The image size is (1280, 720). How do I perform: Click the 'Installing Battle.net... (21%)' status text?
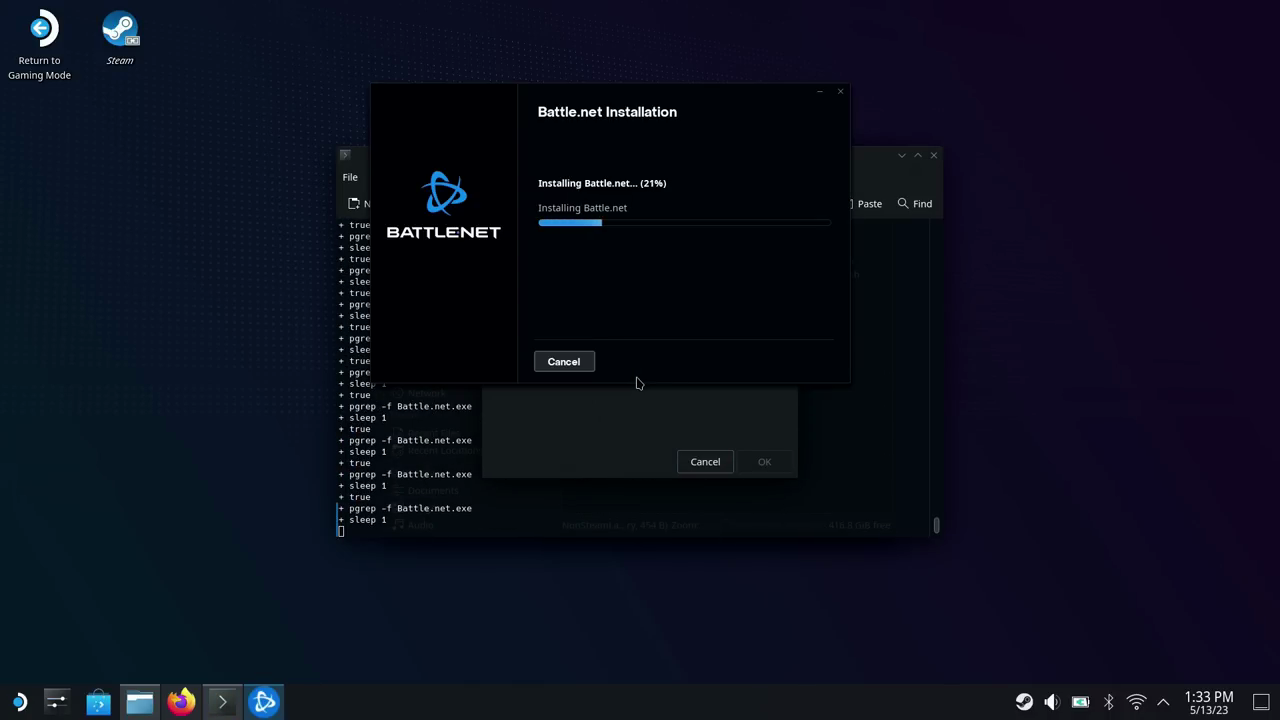(x=602, y=183)
